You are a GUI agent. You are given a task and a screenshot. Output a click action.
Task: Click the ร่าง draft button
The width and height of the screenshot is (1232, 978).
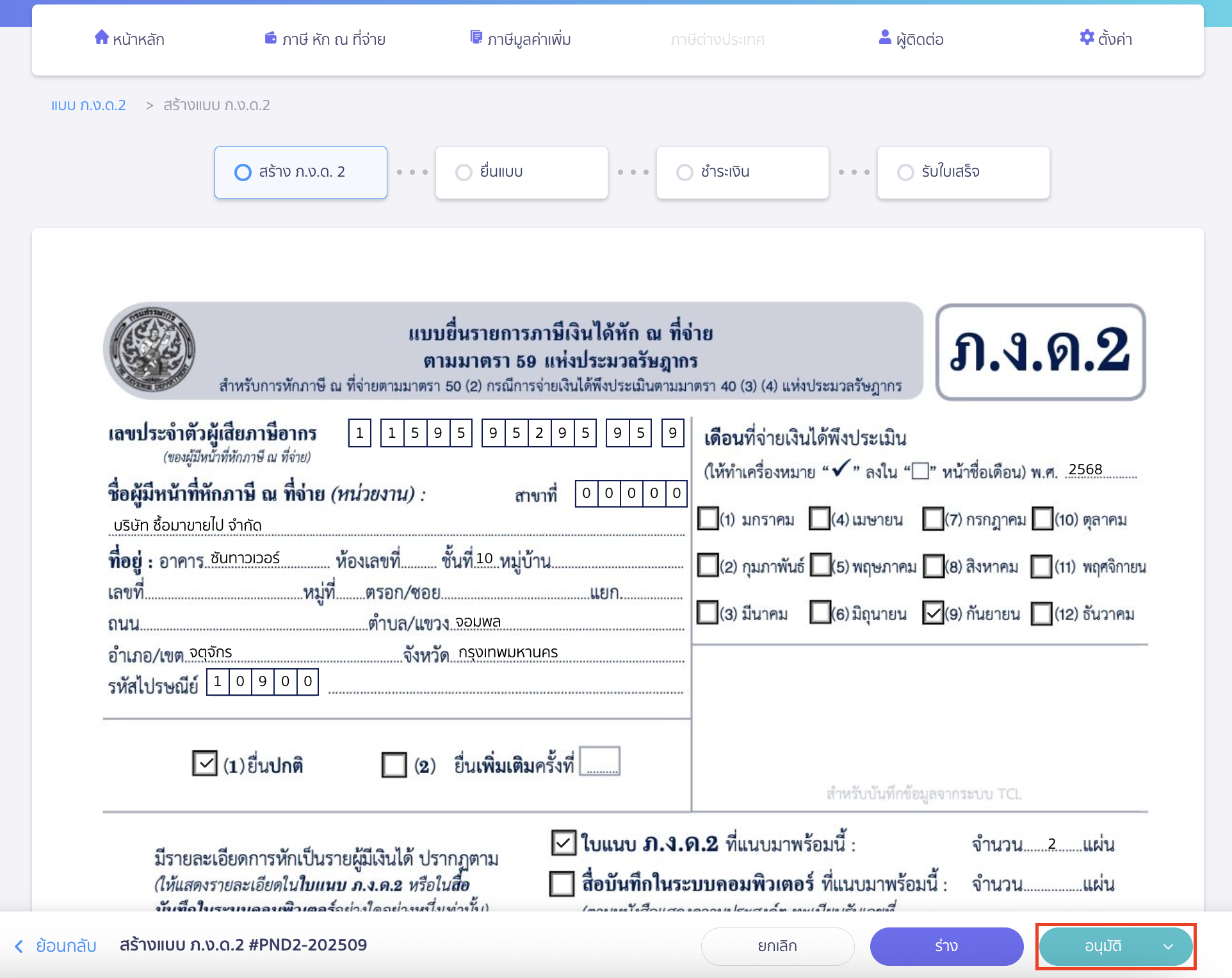(946, 946)
